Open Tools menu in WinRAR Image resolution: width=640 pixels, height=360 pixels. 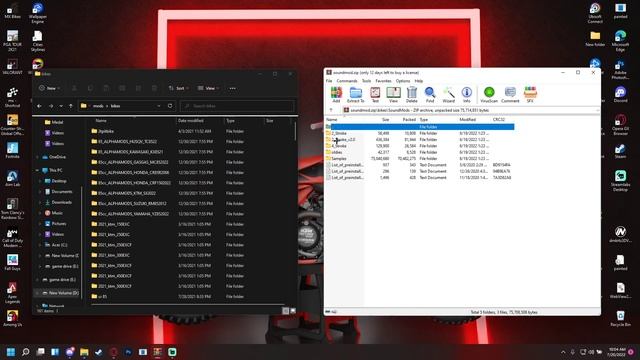367,81
